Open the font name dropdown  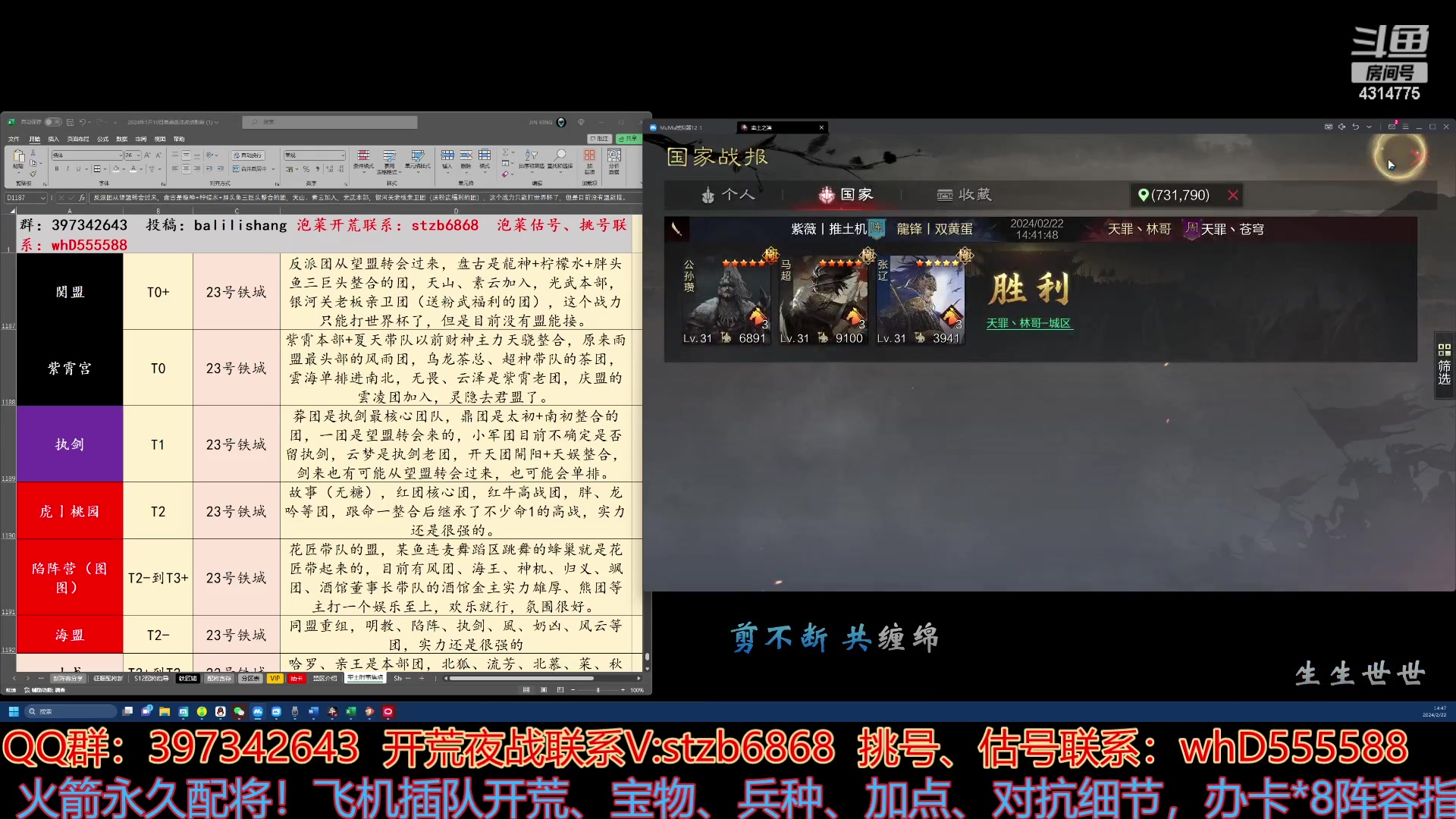tap(120, 155)
